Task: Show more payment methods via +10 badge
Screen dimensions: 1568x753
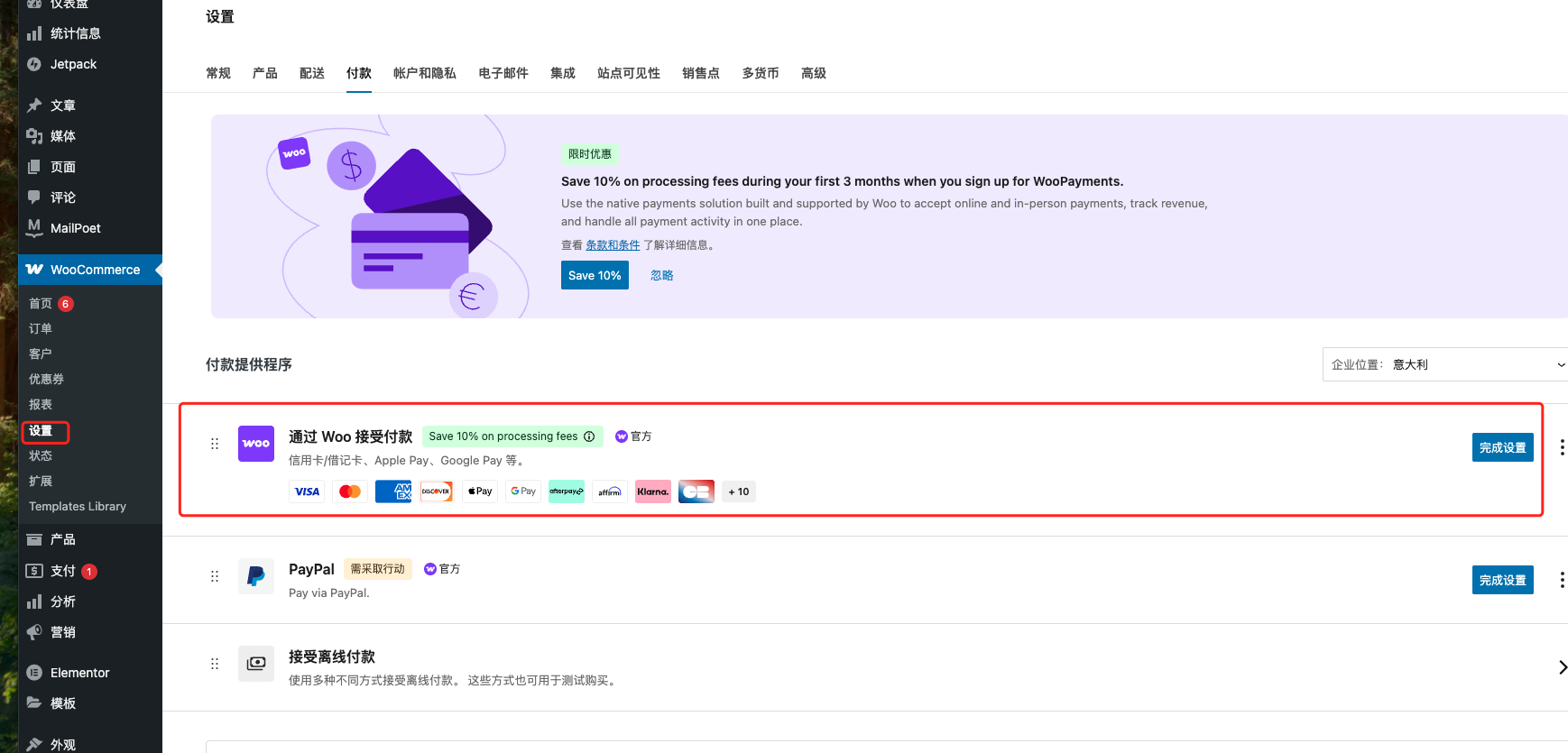Action: pos(738,491)
